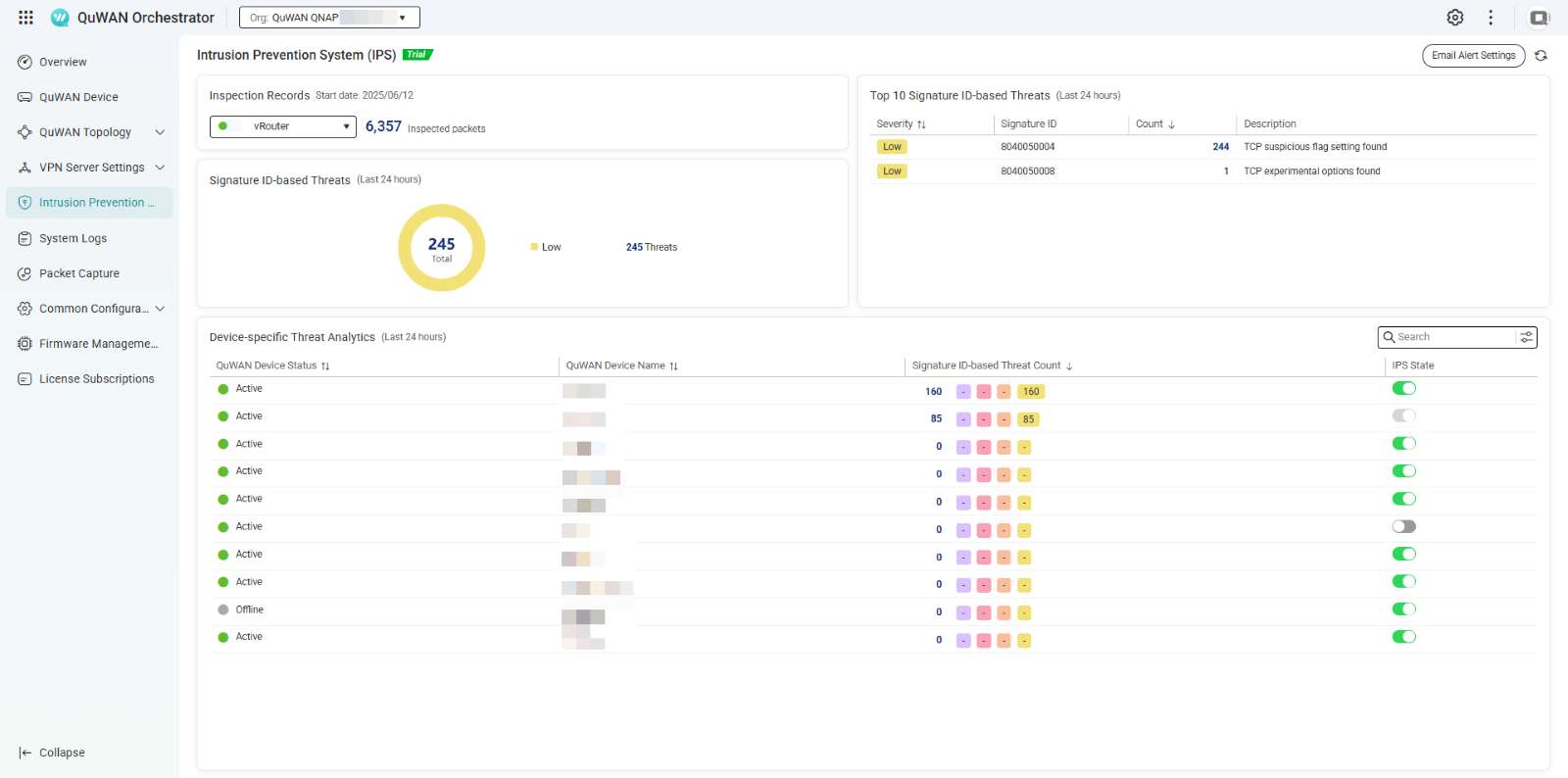Expand QuWAN Topology submenu chevron
1568x778 pixels.
click(x=160, y=132)
